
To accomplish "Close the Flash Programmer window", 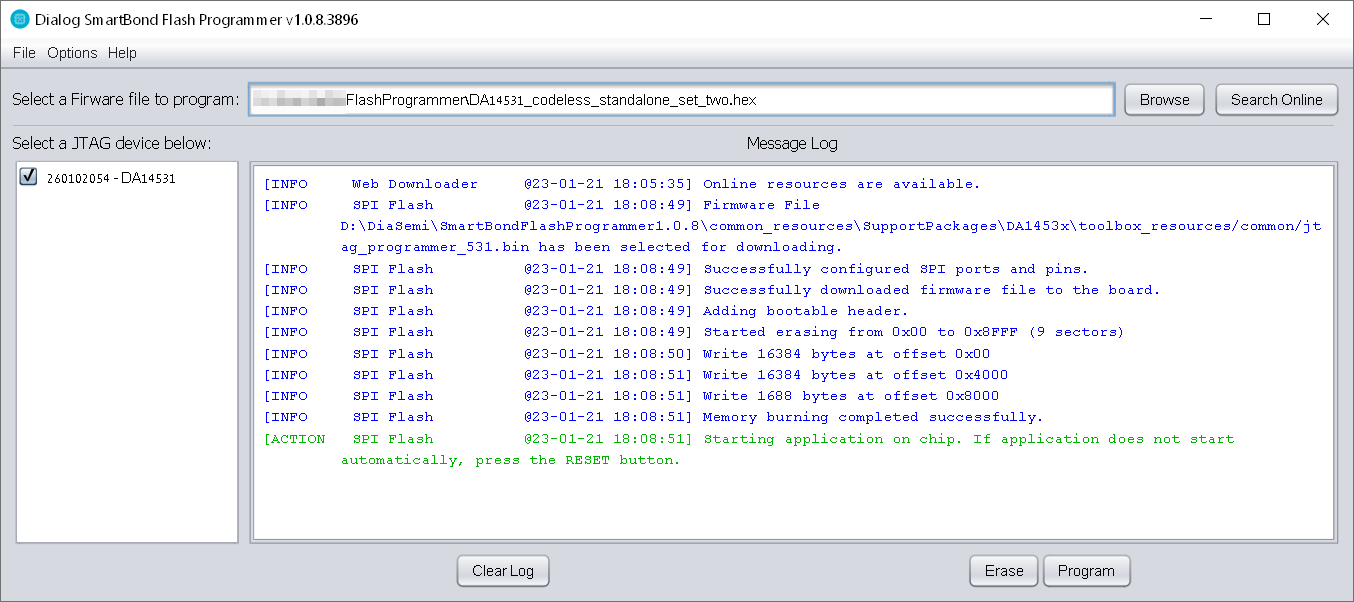I will 1323,19.
